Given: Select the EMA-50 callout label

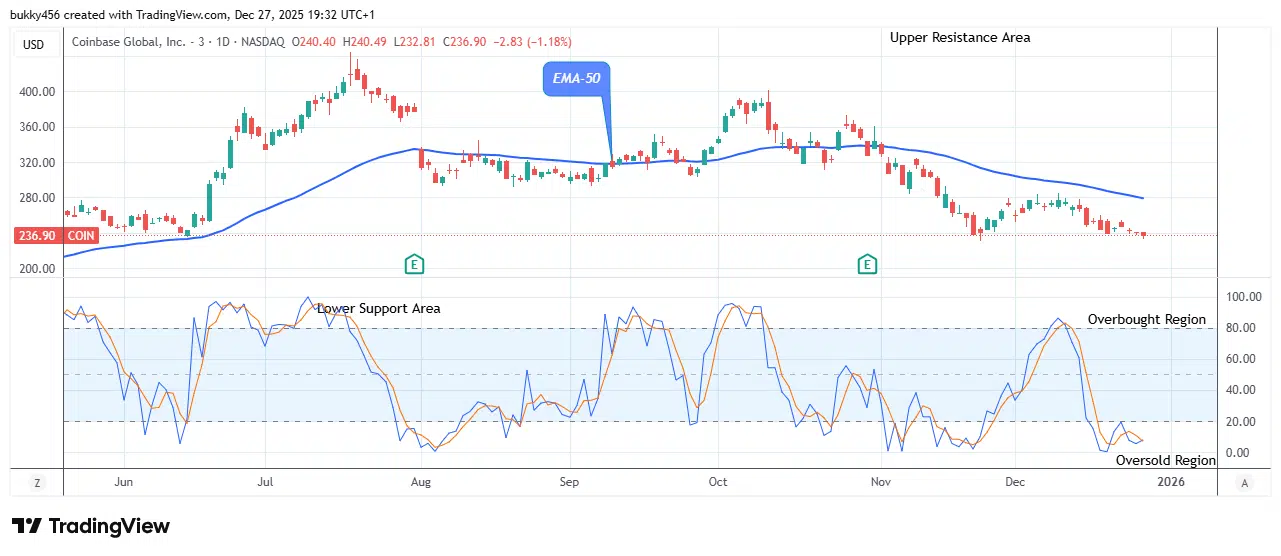Looking at the screenshot, I should click(x=577, y=79).
